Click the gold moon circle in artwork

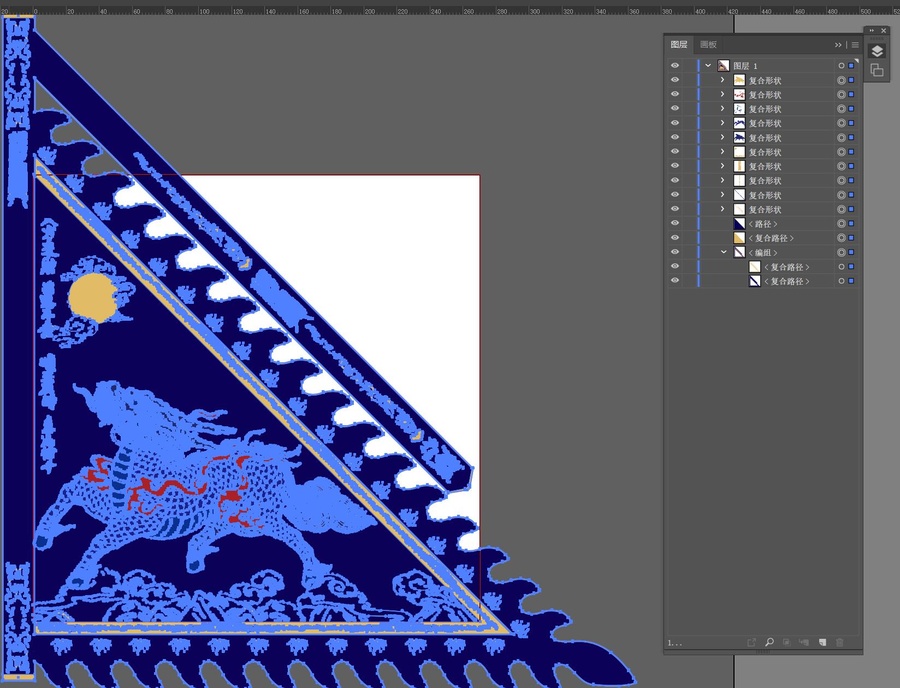92,298
